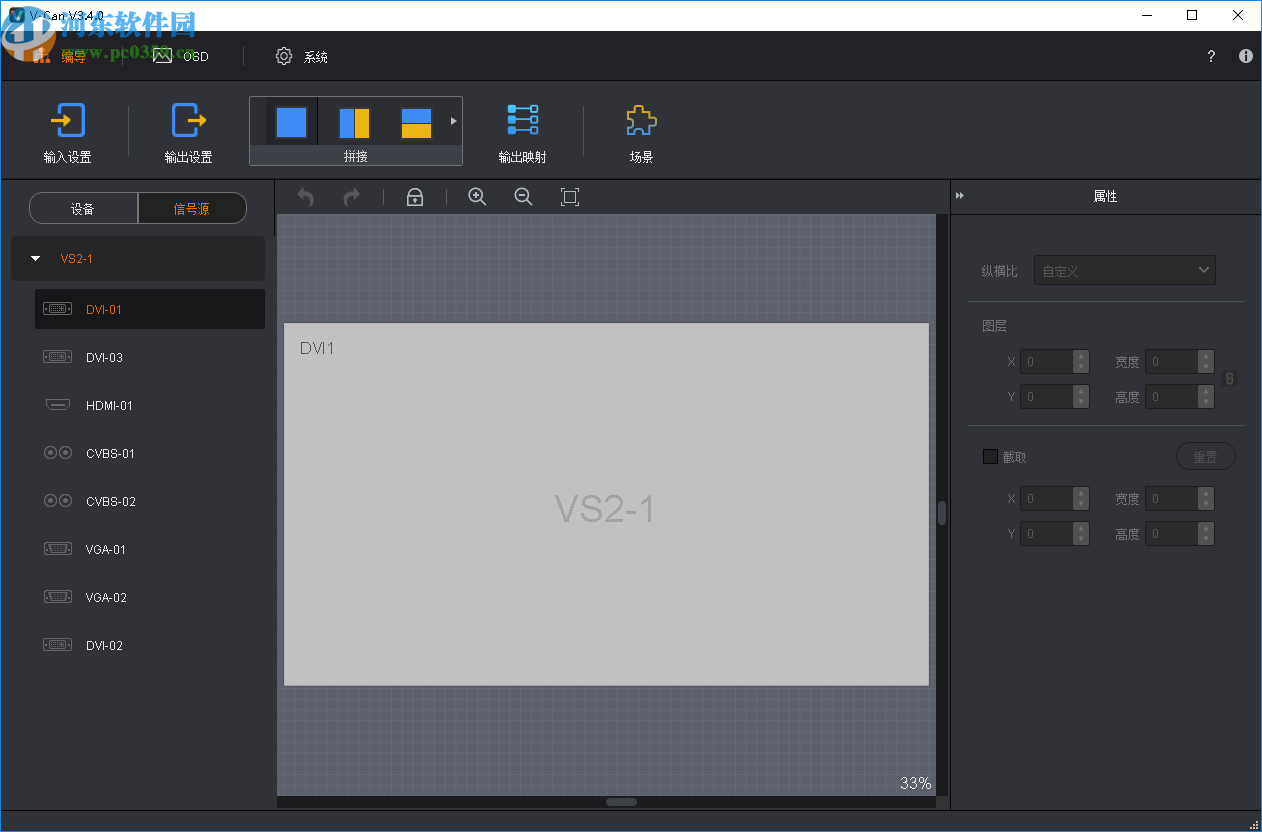The height and width of the screenshot is (832, 1262).
Task: Select the top-bottom split splice layout
Action: point(416,122)
